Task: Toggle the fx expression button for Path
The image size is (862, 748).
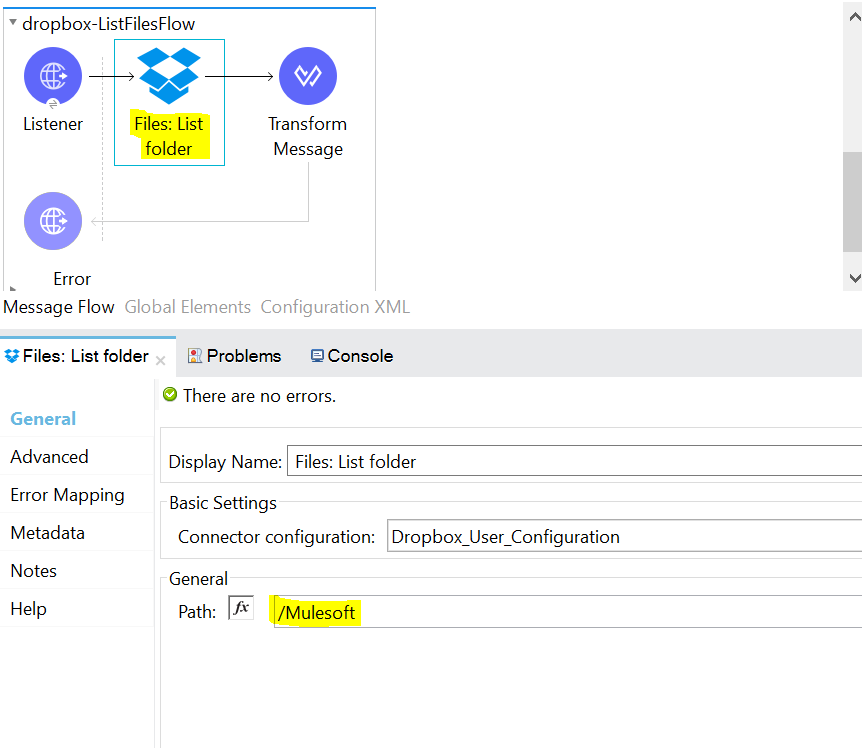Action: click(241, 608)
